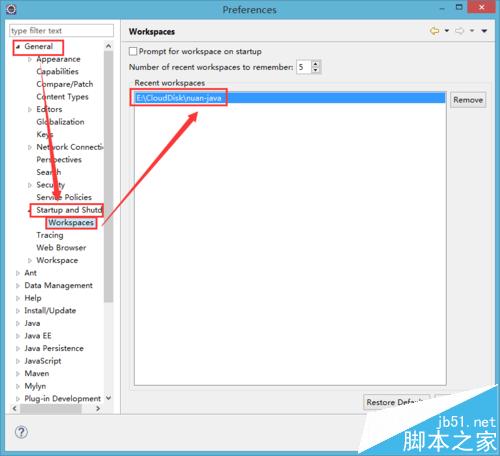500x456 pixels.
Task: Open the forward history dropdown arrow
Action: click(x=472, y=31)
